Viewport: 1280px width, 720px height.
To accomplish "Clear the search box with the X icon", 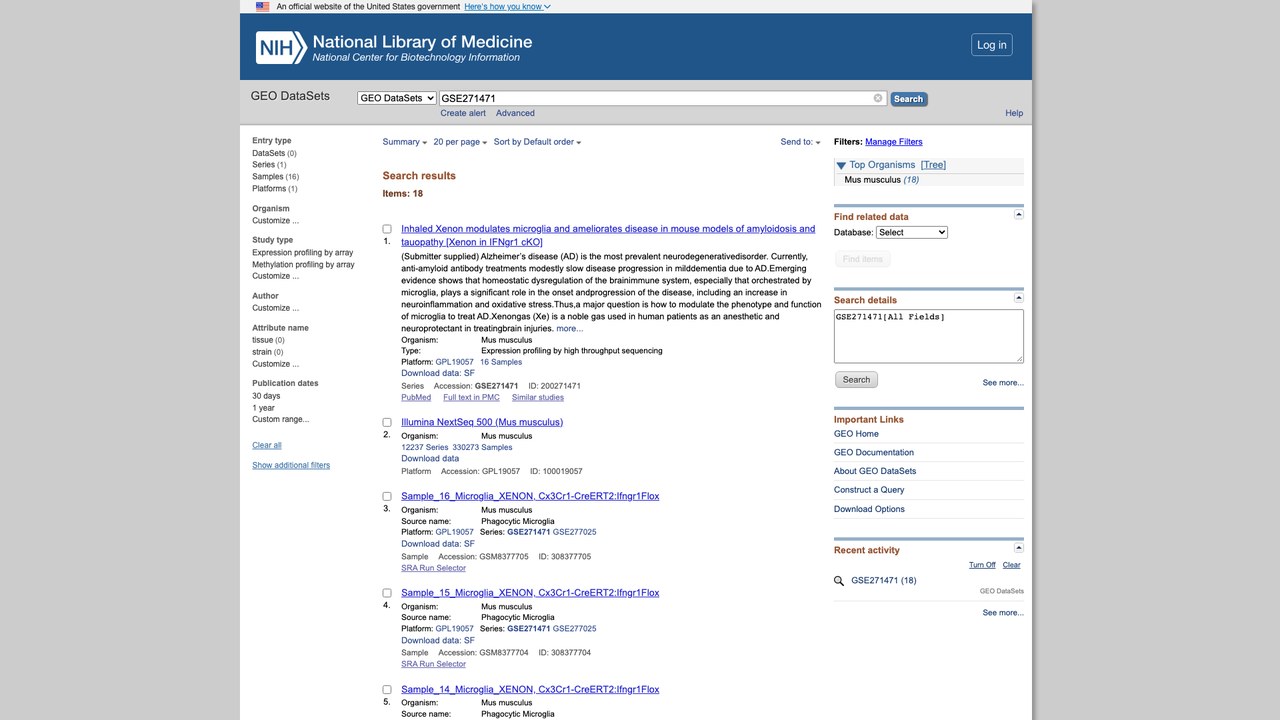I will [878, 98].
